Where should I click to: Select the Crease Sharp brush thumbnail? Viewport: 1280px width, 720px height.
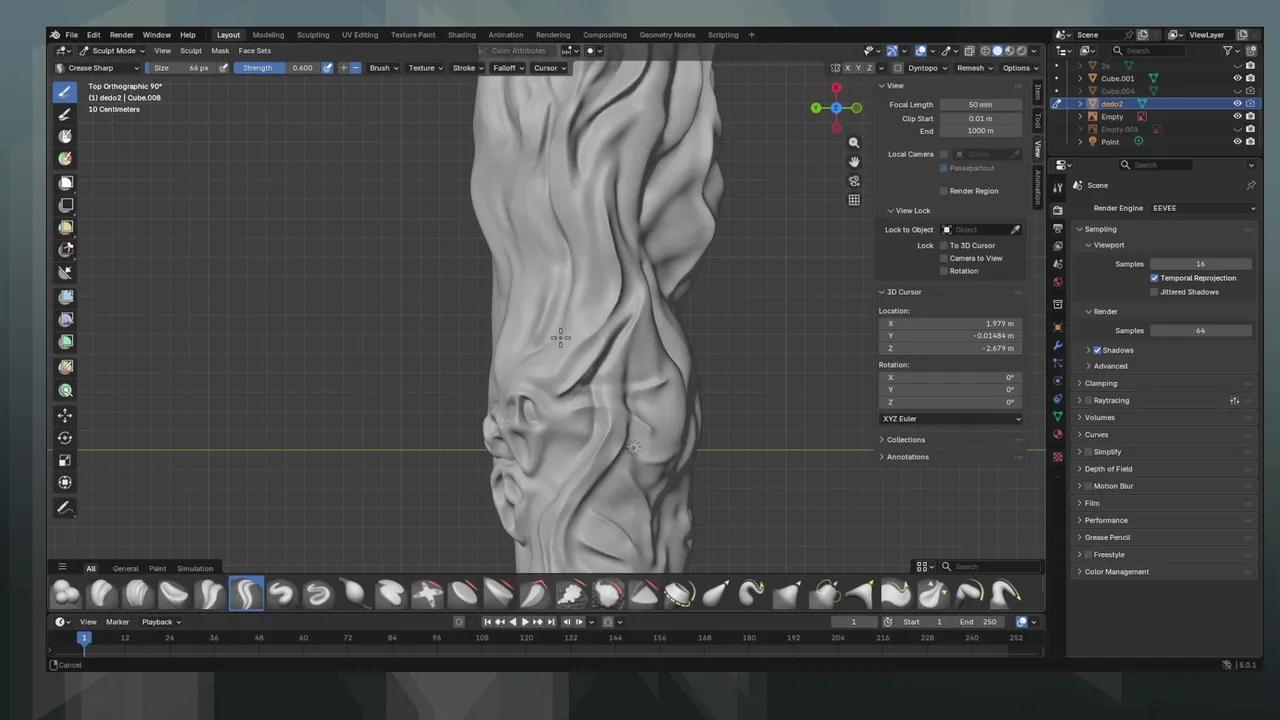point(246,594)
